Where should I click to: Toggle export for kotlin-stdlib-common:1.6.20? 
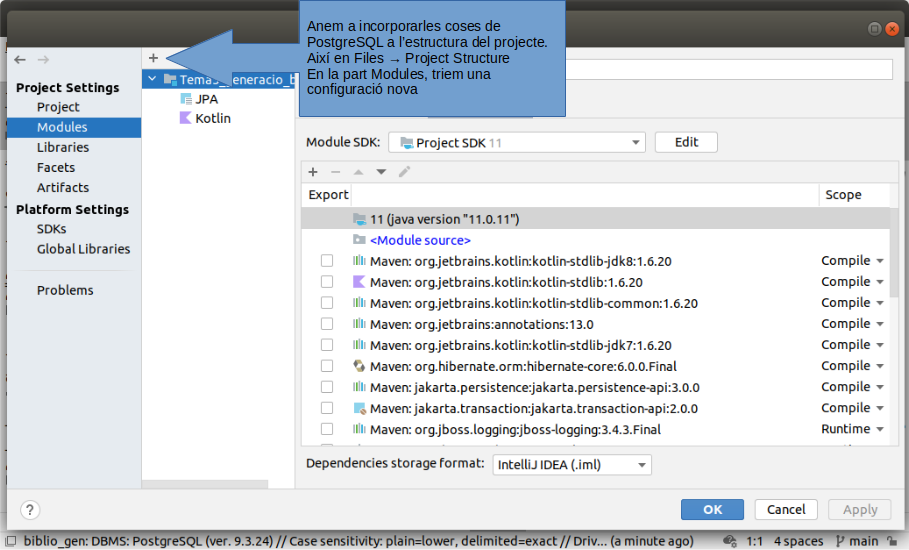(x=327, y=303)
